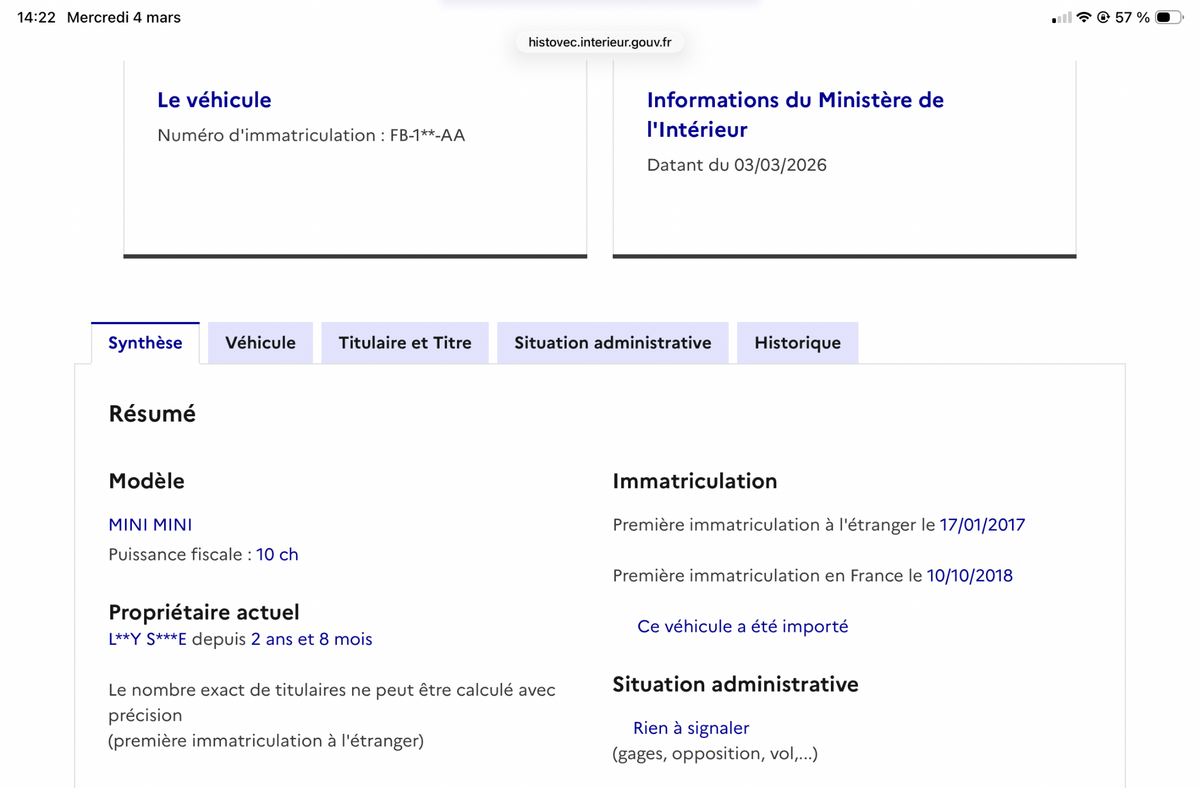Tap the 57 % battery percentage
Image resolution: width=1200 pixels, height=788 pixels.
[x=1132, y=18]
